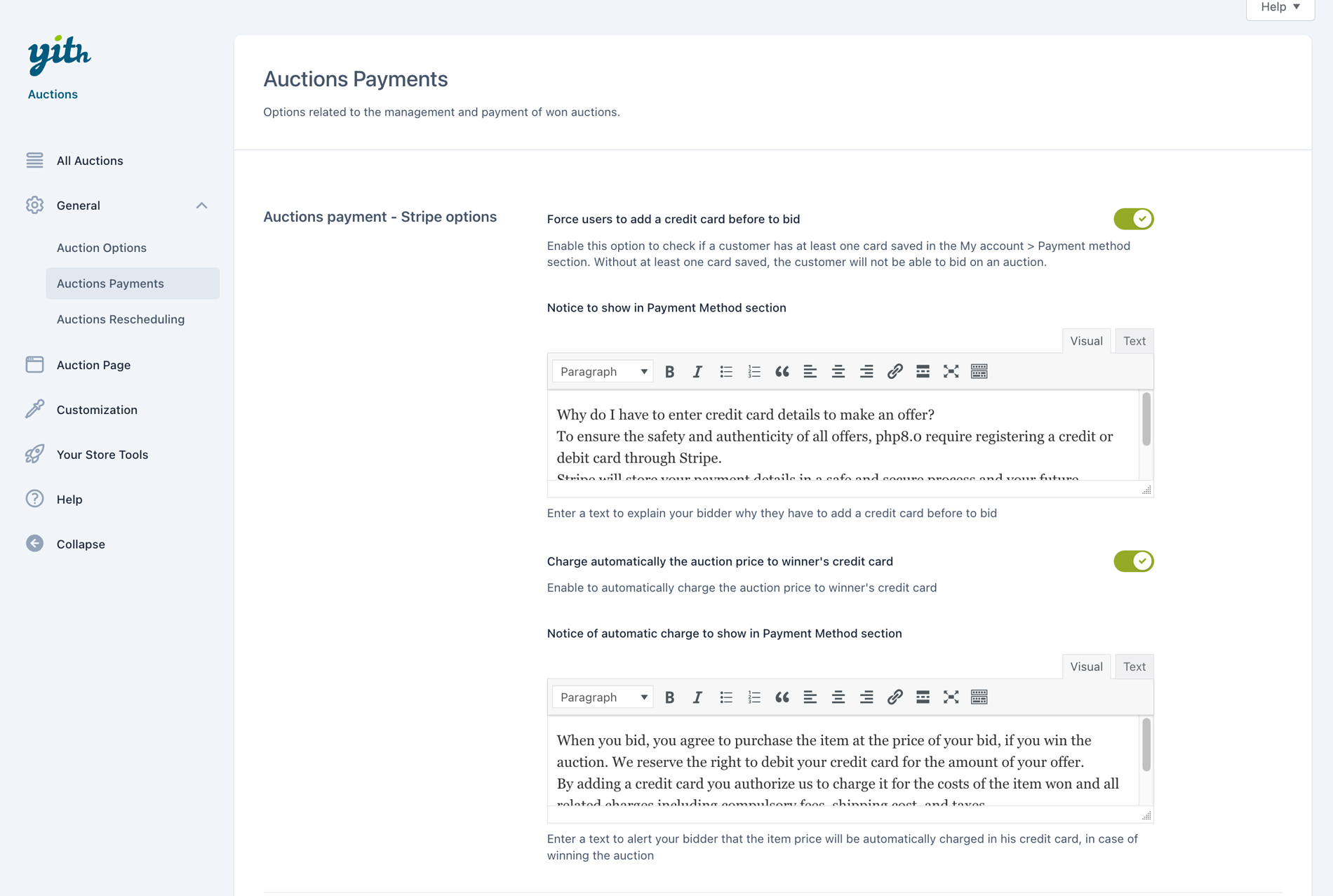The width and height of the screenshot is (1333, 896).
Task: Click bulleted list icon in second editor
Action: coord(726,697)
